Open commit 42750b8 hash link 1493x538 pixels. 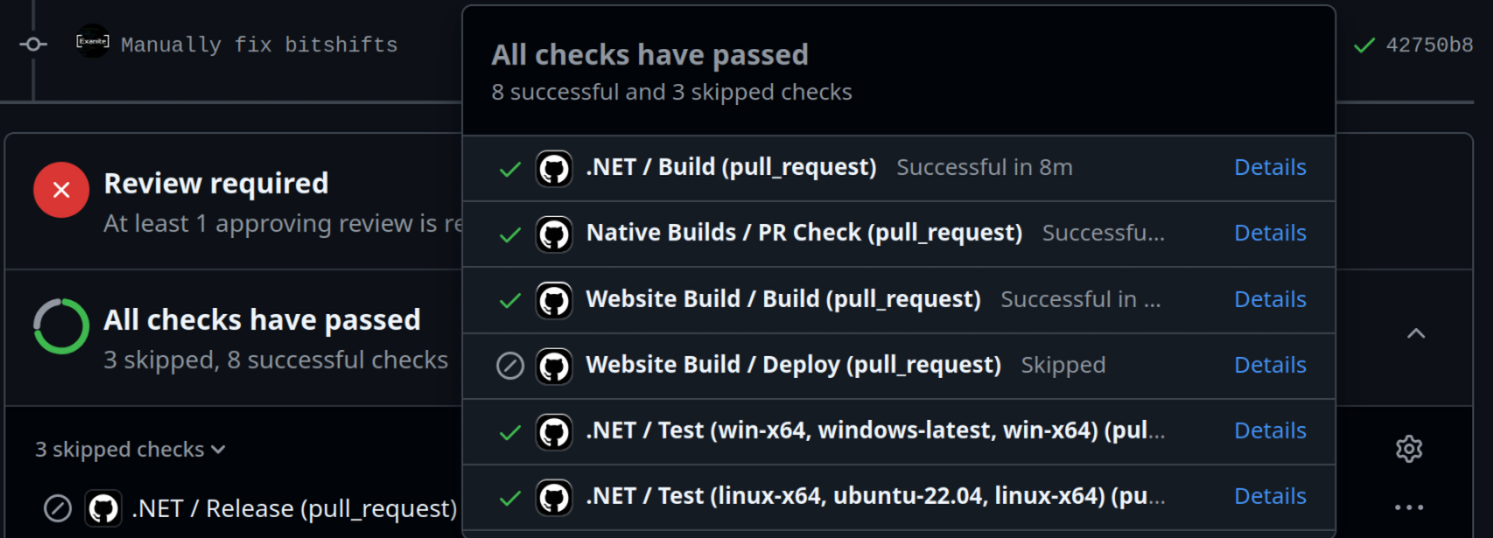[x=1429, y=45]
